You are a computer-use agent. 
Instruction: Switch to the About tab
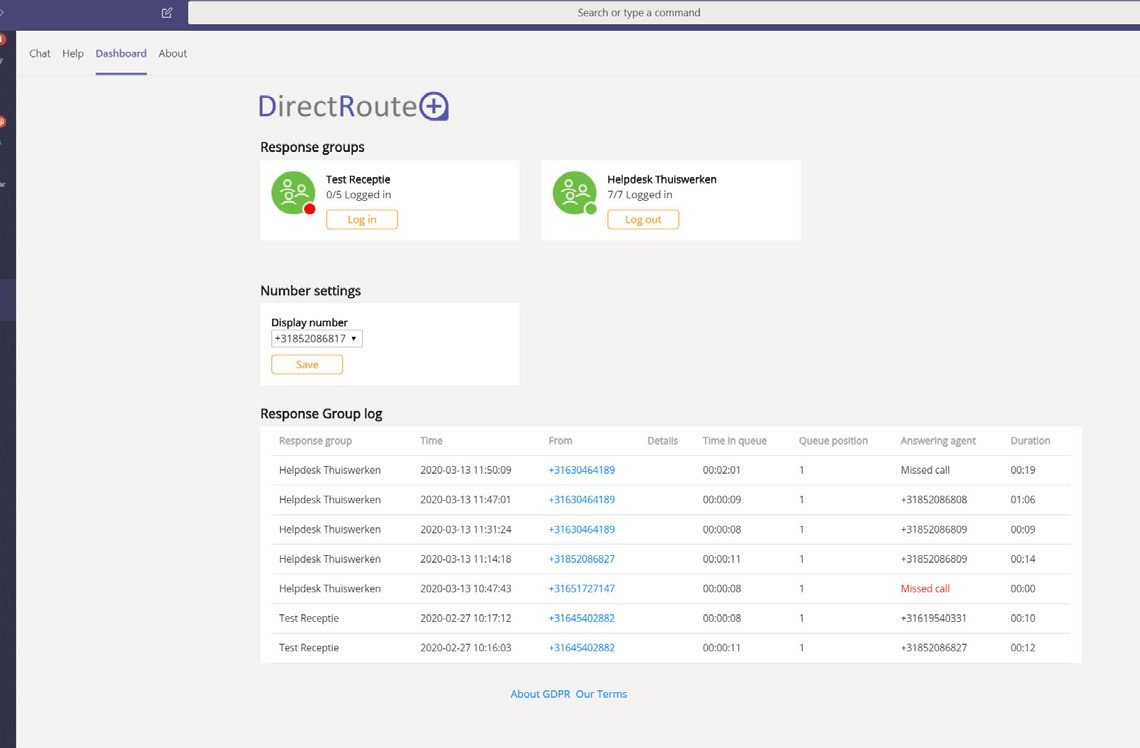173,53
